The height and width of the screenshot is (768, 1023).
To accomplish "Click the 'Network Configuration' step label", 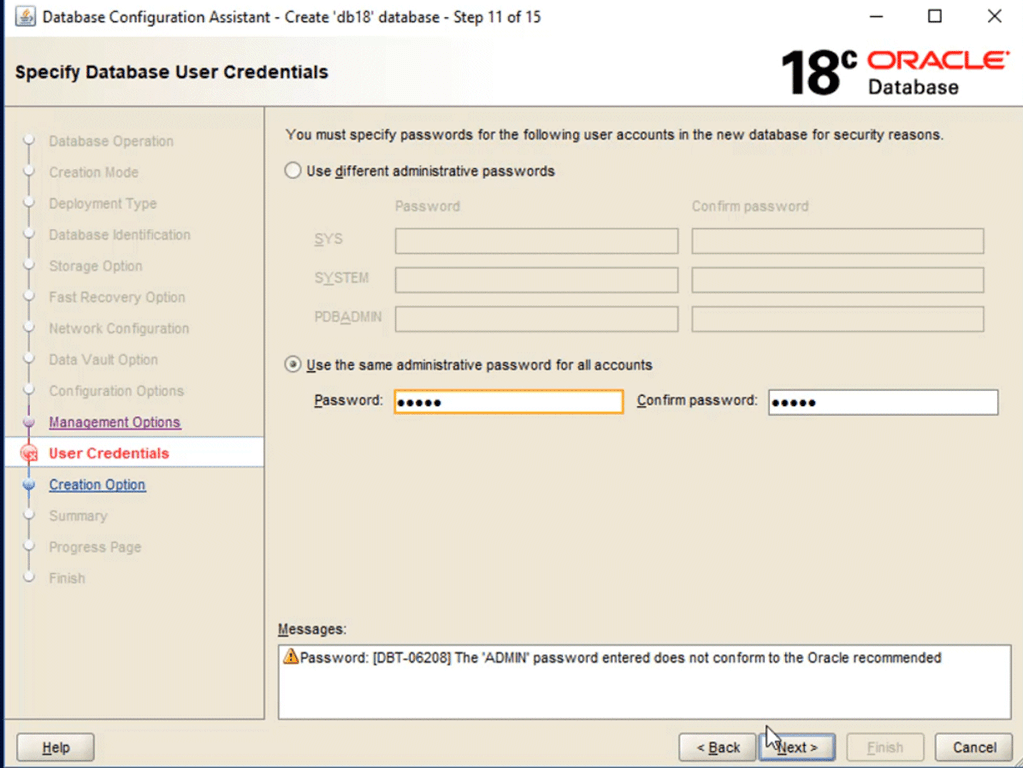I will coord(119,328).
